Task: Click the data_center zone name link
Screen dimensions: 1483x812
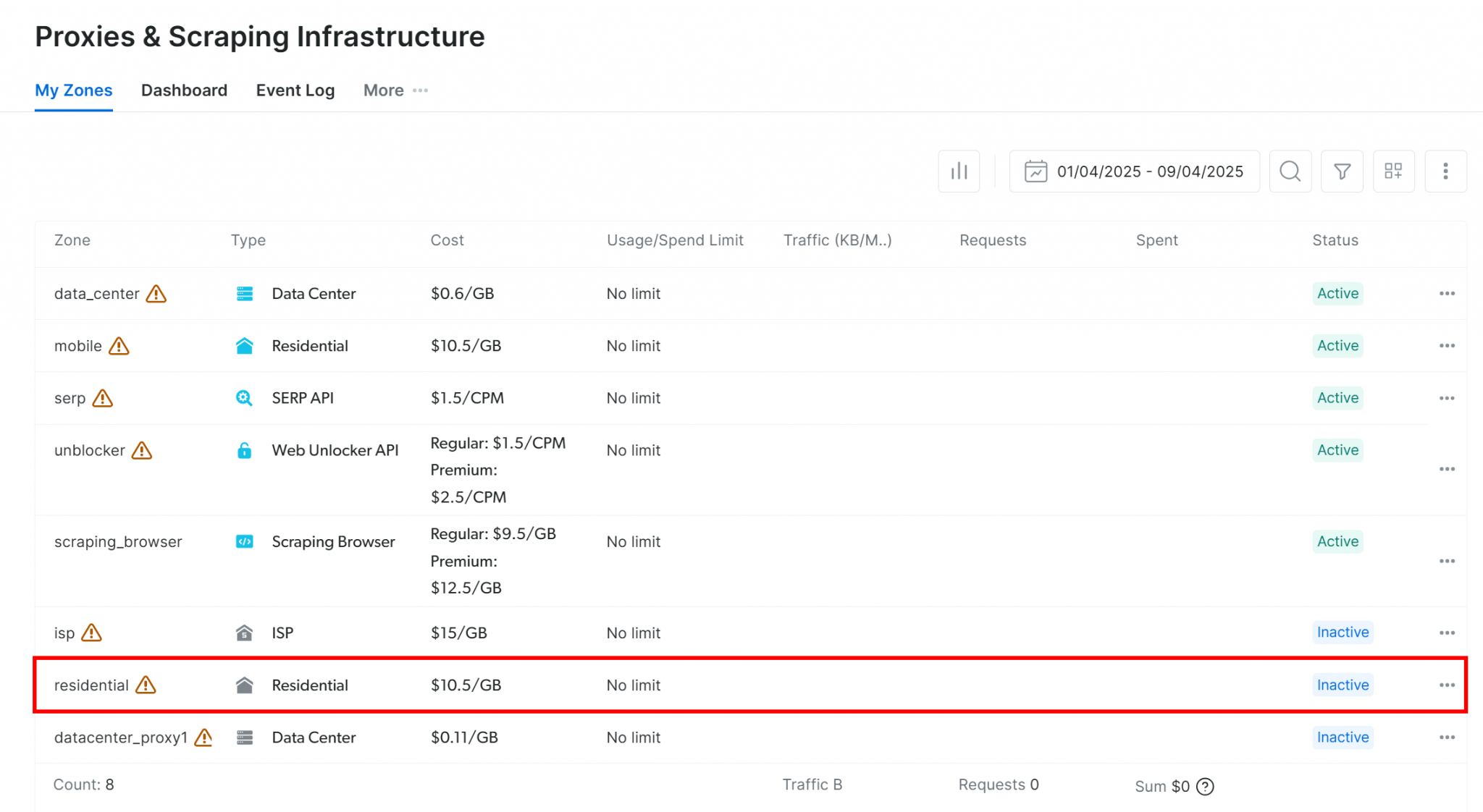Action: (x=96, y=294)
